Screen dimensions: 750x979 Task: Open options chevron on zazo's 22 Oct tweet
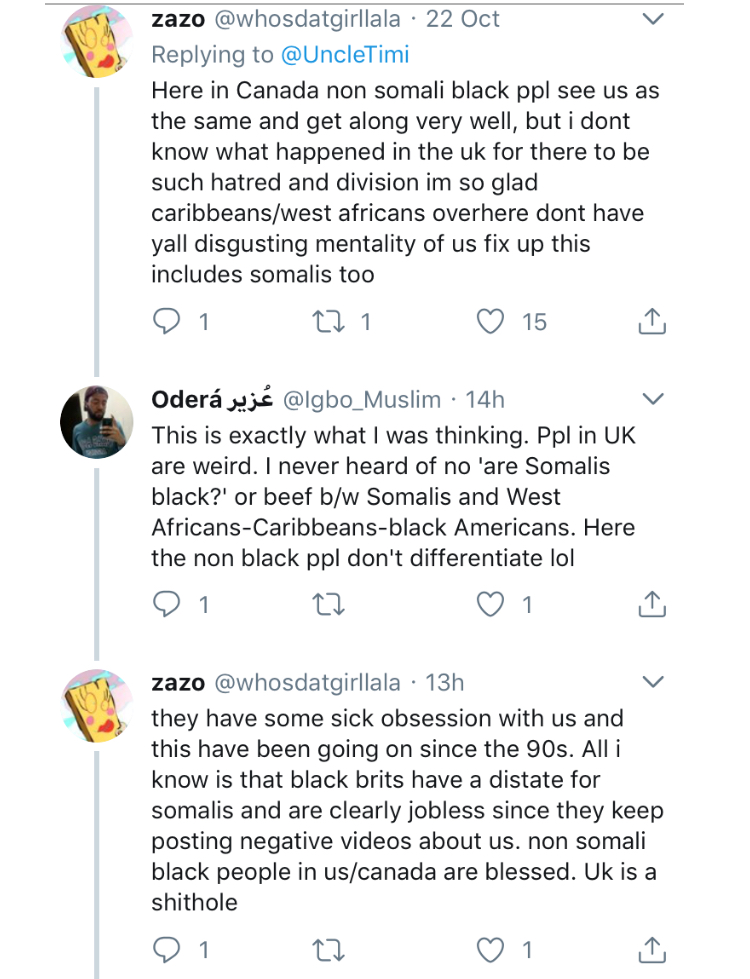(652, 19)
